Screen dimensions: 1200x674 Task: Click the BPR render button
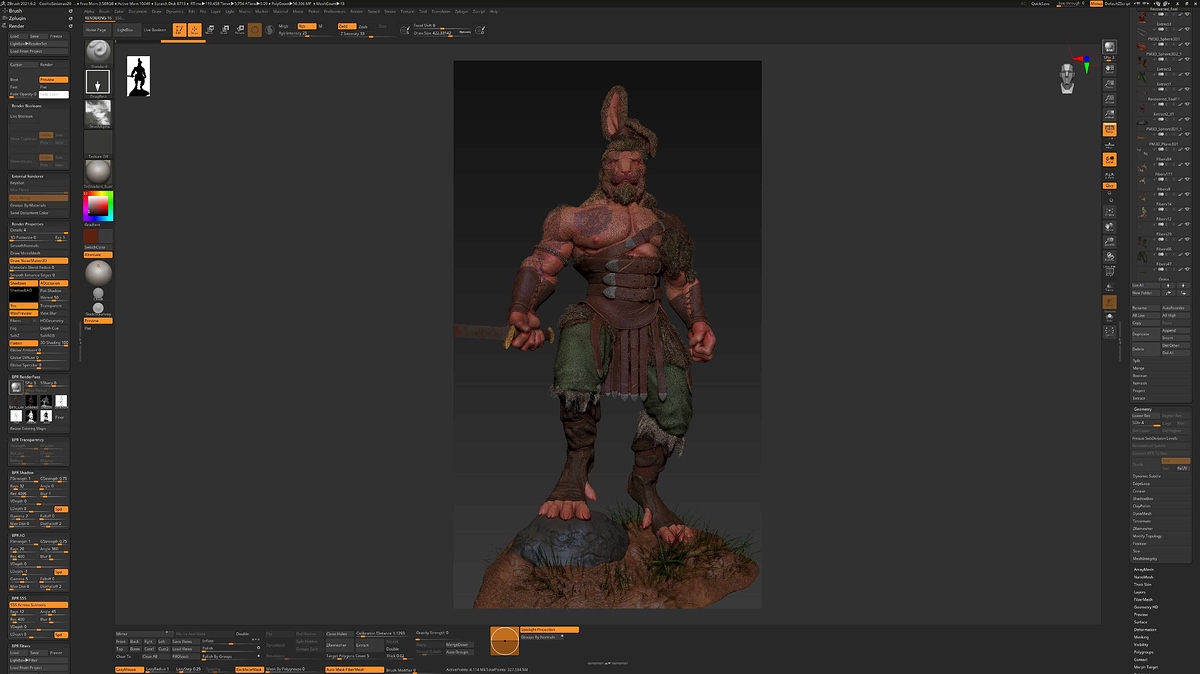[1109, 47]
